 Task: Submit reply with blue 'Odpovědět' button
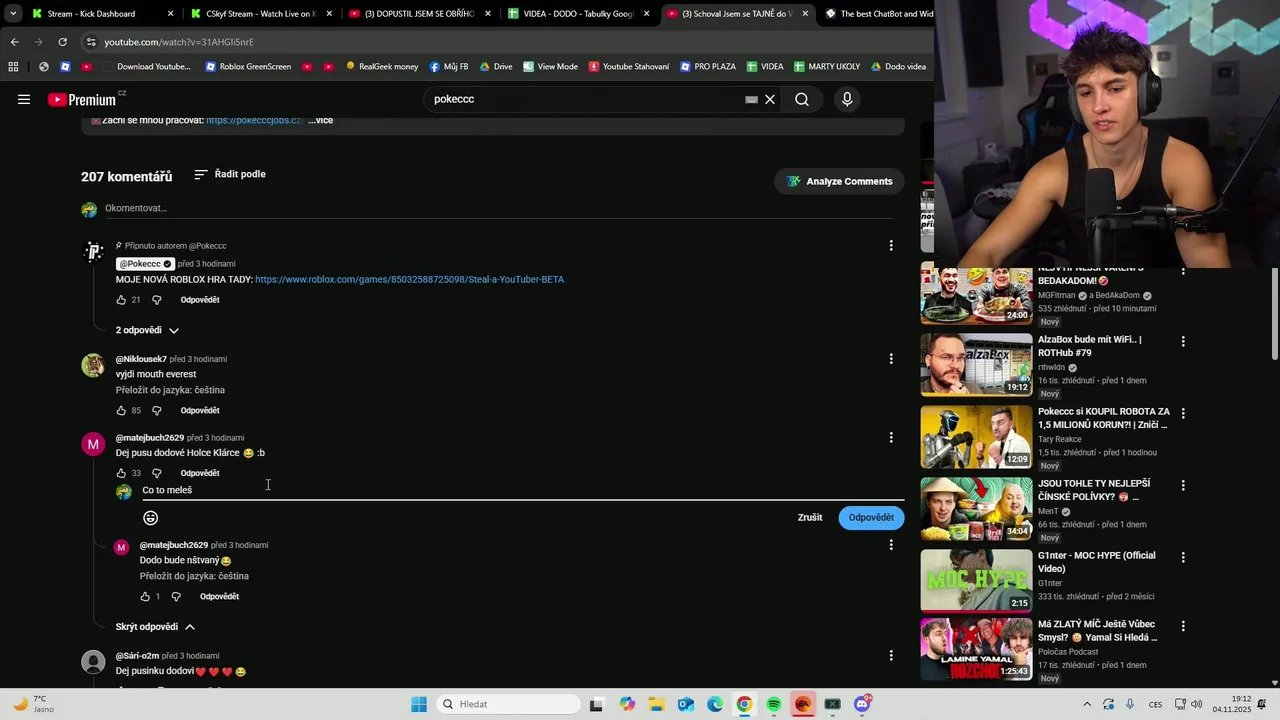click(871, 517)
